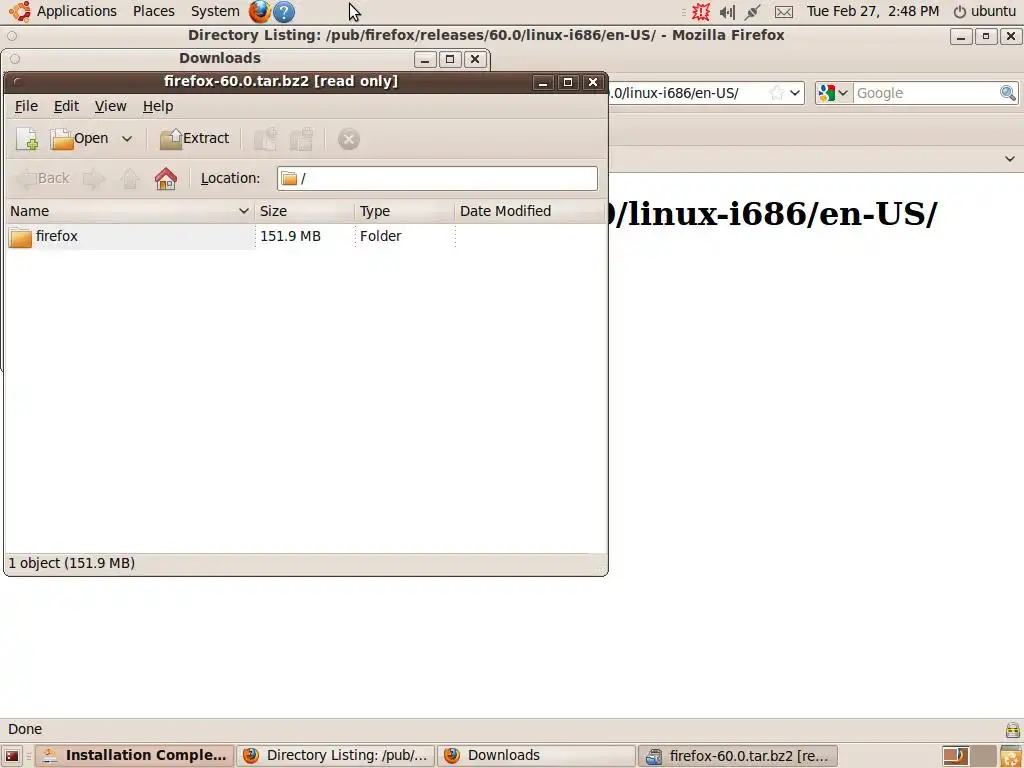Click the Add Folder to archive icon

[302, 138]
